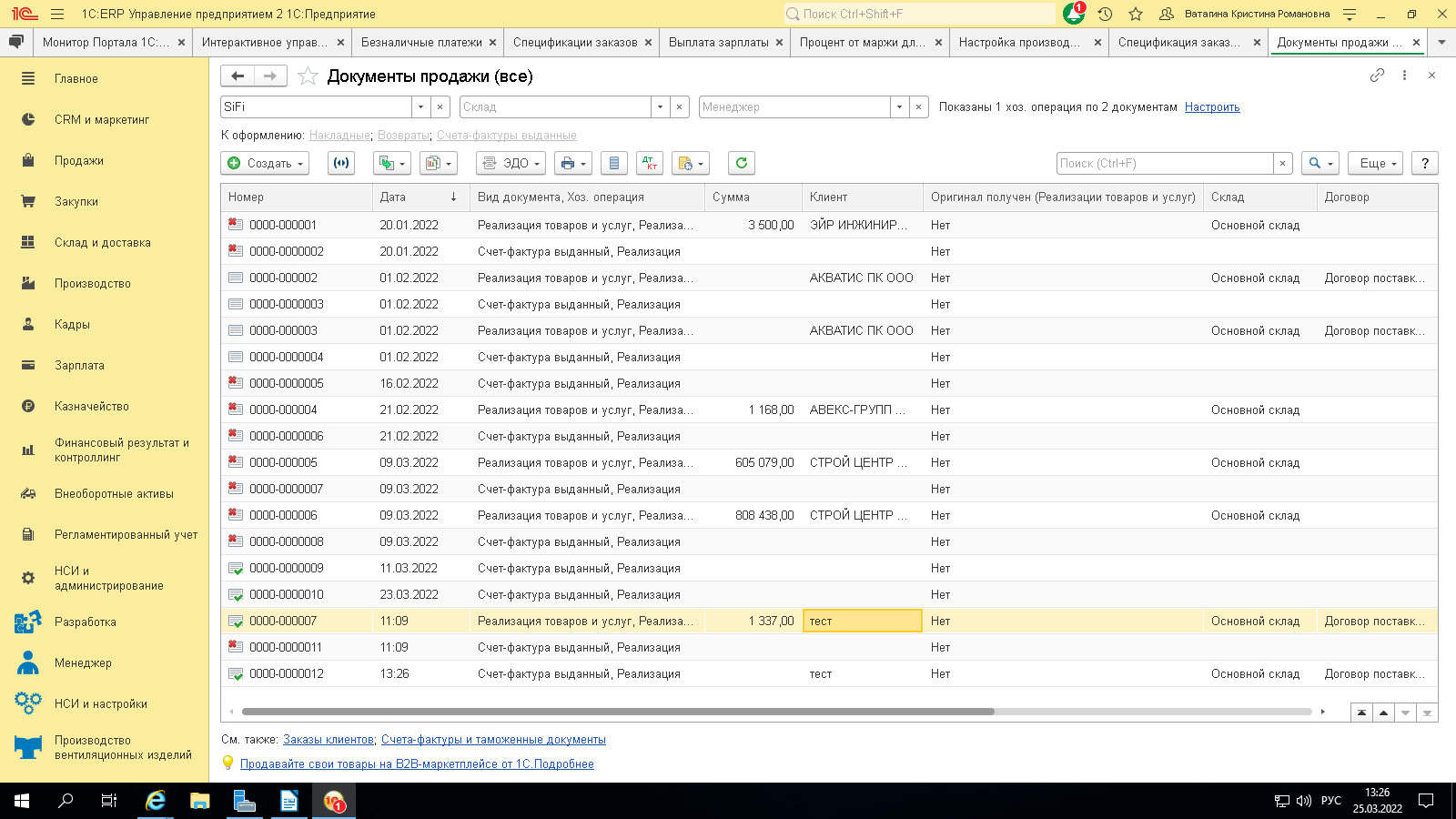Clear the SiFi organization filter
The height and width of the screenshot is (819, 1456).
click(x=440, y=107)
